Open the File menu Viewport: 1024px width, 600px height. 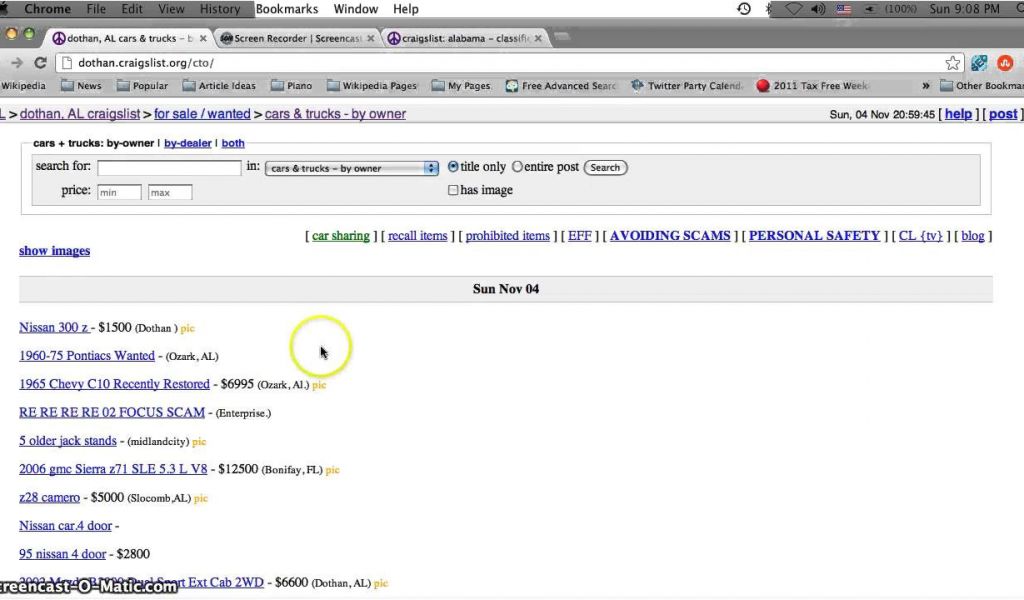tap(96, 9)
